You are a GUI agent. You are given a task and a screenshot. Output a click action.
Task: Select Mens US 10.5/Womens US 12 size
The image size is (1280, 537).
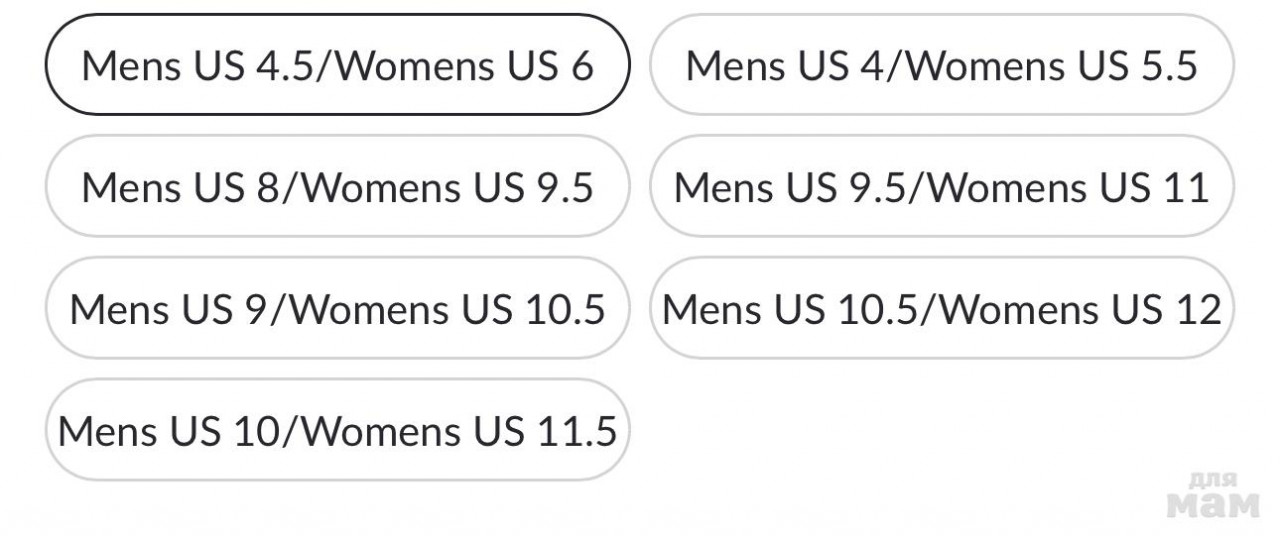942,309
